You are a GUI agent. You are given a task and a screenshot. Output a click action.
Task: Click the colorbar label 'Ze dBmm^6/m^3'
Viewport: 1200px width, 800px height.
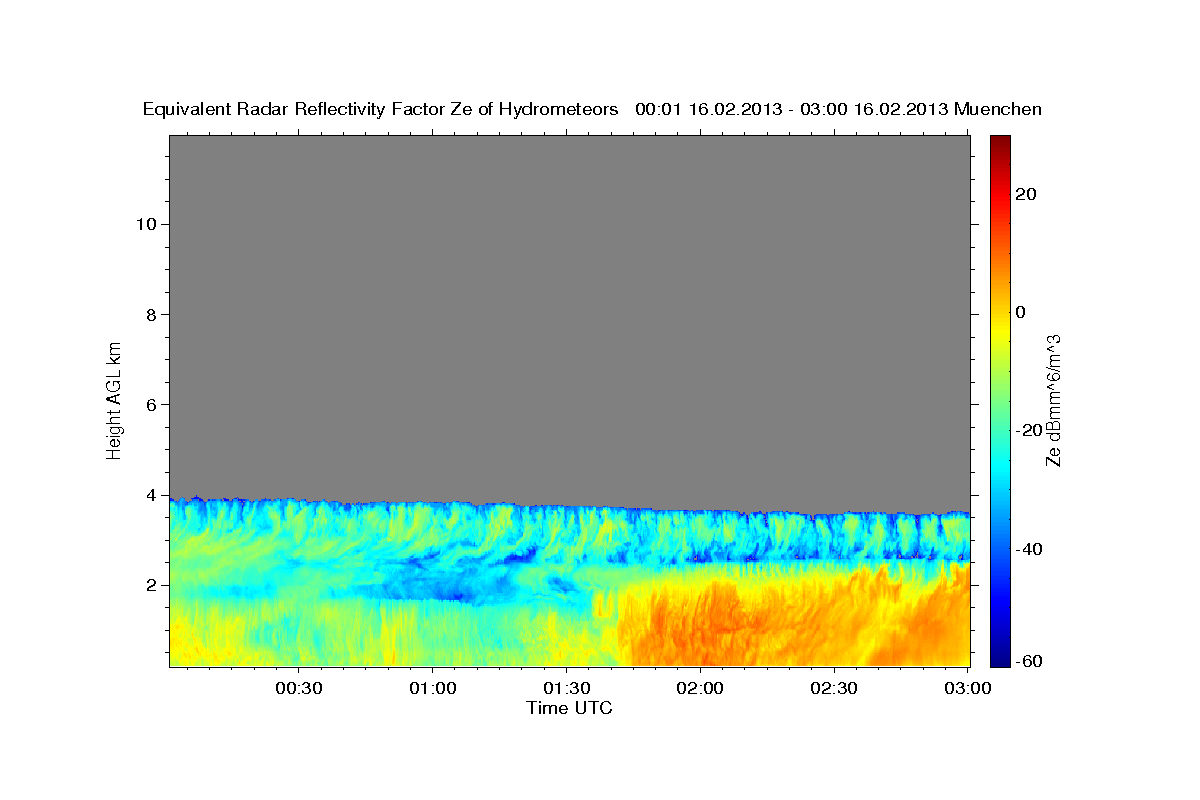point(1053,400)
